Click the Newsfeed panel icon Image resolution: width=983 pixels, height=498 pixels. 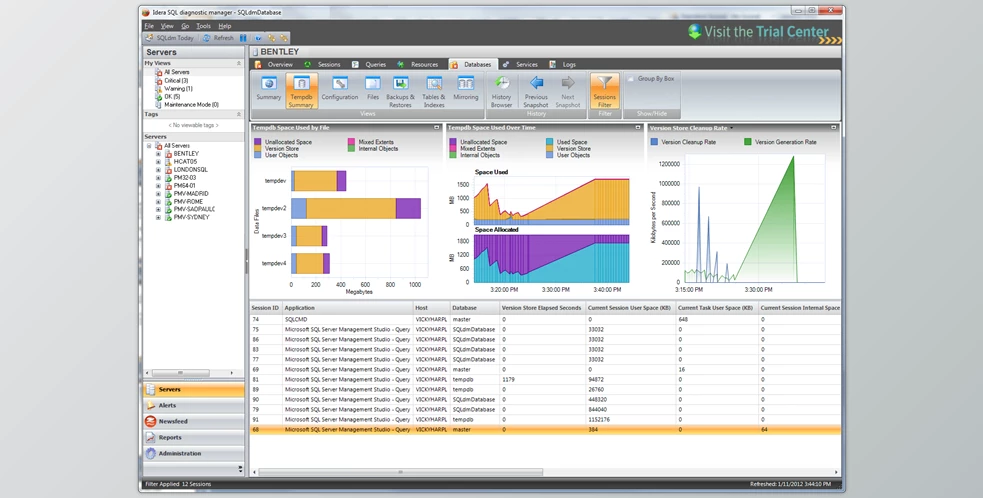point(150,421)
